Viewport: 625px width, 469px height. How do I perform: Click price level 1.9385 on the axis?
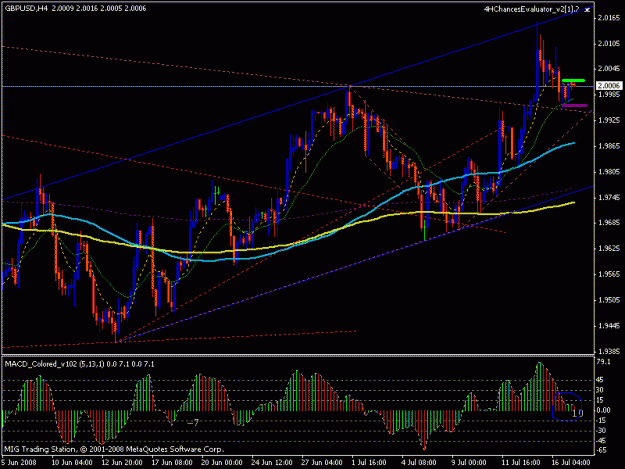click(609, 351)
